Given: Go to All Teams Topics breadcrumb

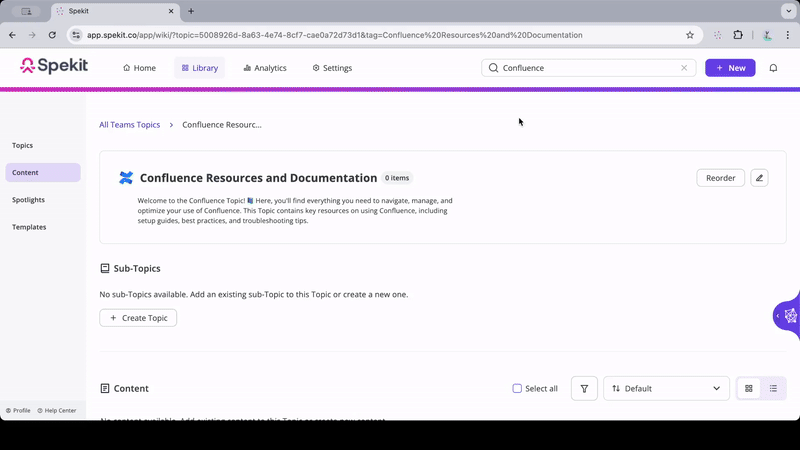Looking at the screenshot, I should [x=130, y=124].
